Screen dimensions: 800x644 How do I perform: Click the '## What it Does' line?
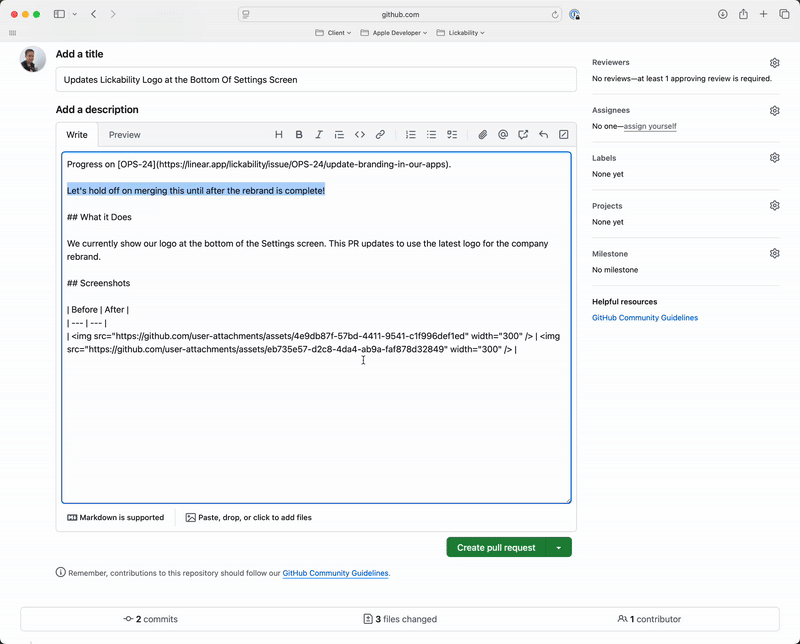coord(99,217)
